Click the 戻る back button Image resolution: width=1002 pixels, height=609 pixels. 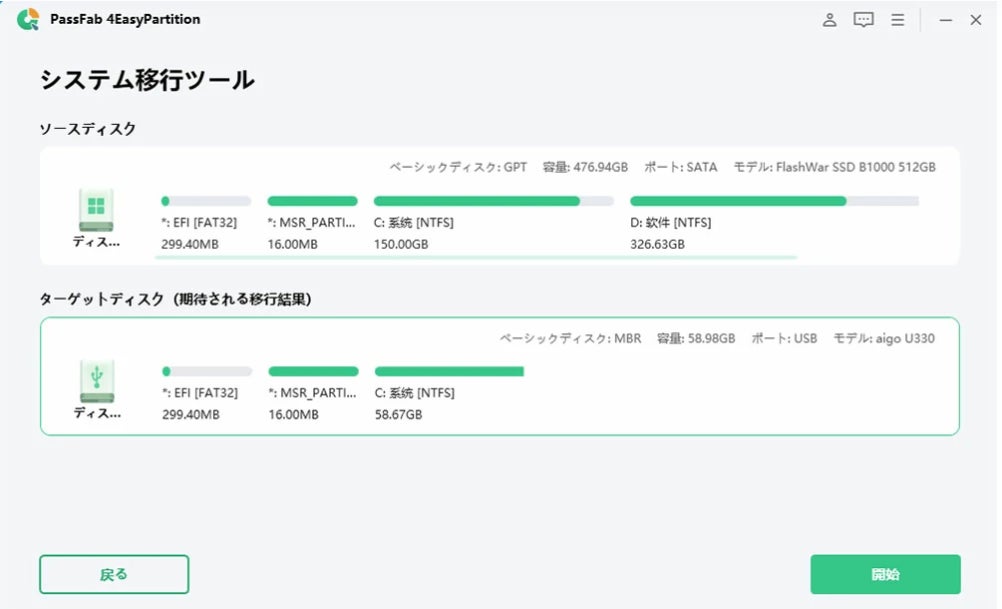pyautogui.click(x=114, y=574)
